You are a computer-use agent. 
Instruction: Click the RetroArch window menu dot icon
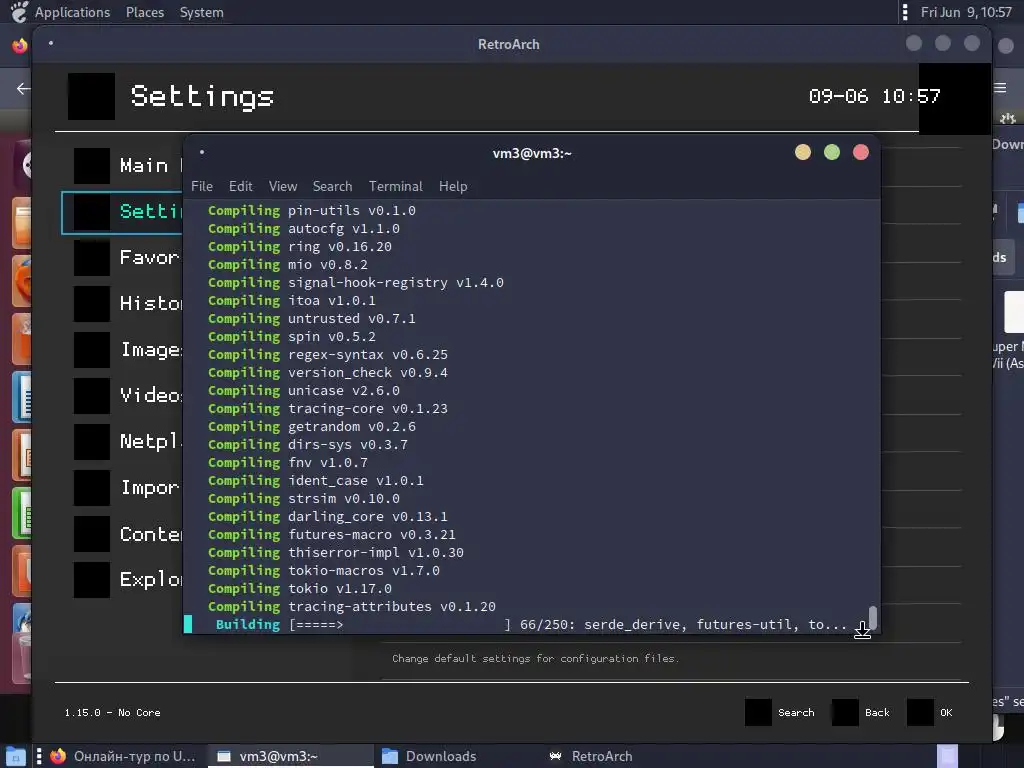[51, 43]
